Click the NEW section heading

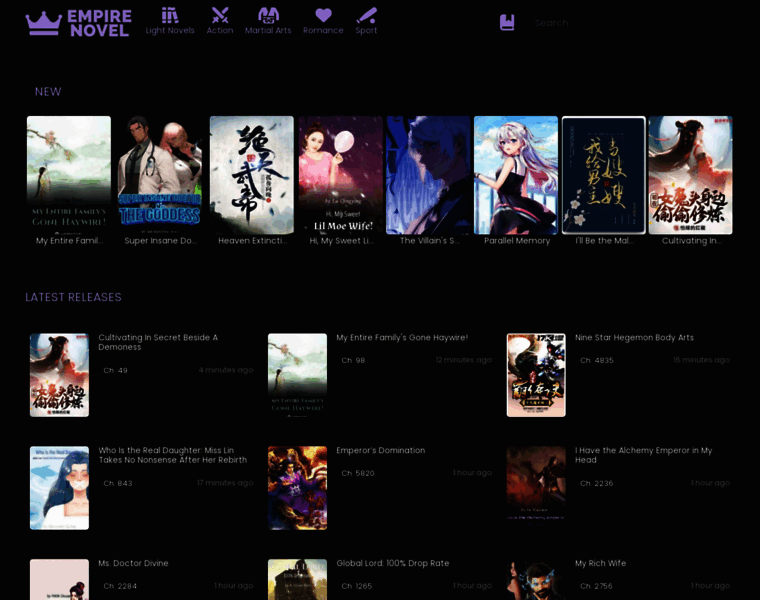(48, 92)
